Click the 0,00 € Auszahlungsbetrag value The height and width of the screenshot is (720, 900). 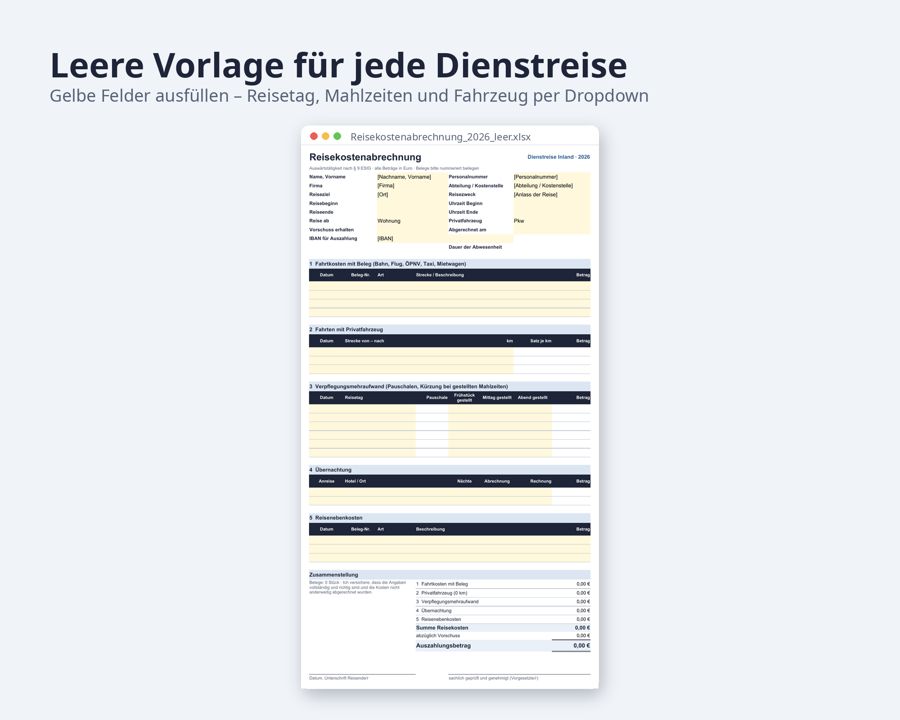coord(581,646)
